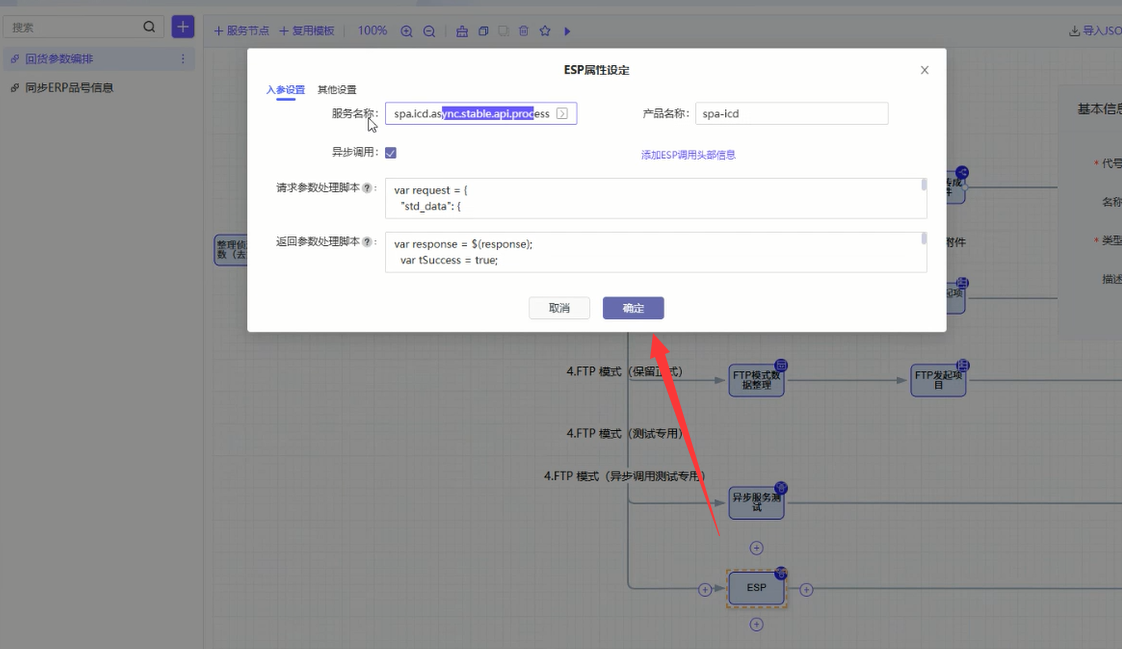
Task: Open the more menu for 回货参数编排
Action: tap(182, 59)
